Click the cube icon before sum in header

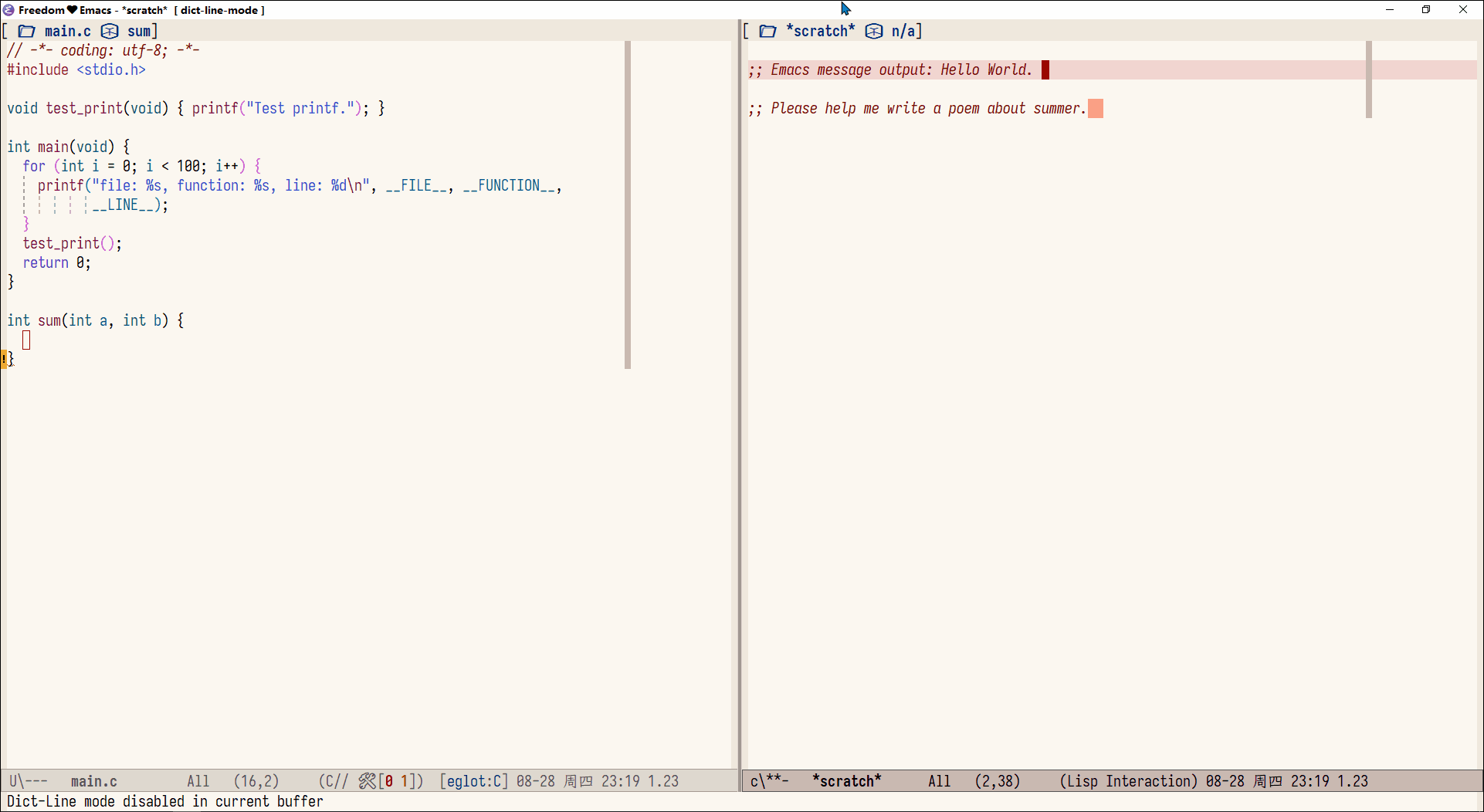110,31
